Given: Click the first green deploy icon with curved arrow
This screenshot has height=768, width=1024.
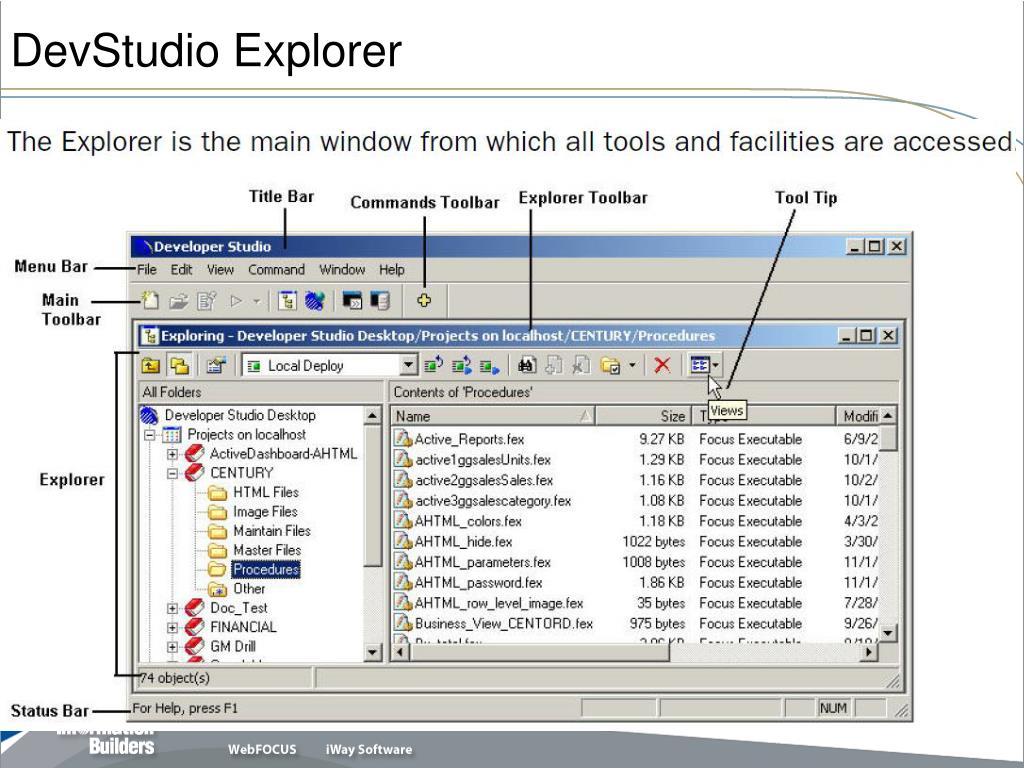Looking at the screenshot, I should point(434,365).
